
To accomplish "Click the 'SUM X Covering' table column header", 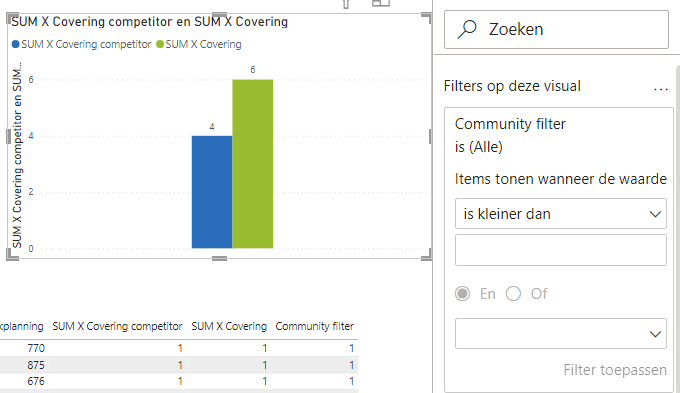I will click(229, 326).
